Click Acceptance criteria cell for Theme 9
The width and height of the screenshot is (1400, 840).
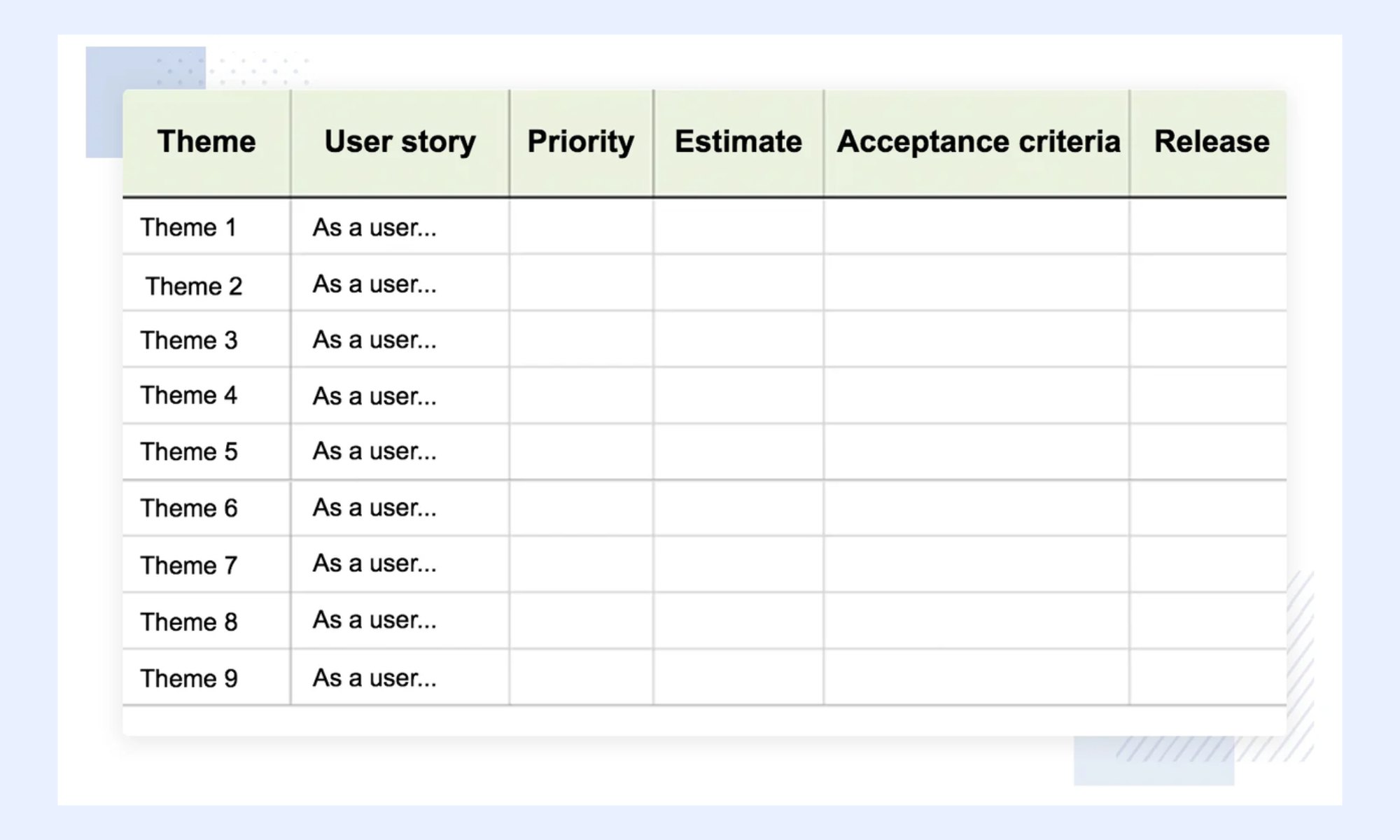pos(976,678)
